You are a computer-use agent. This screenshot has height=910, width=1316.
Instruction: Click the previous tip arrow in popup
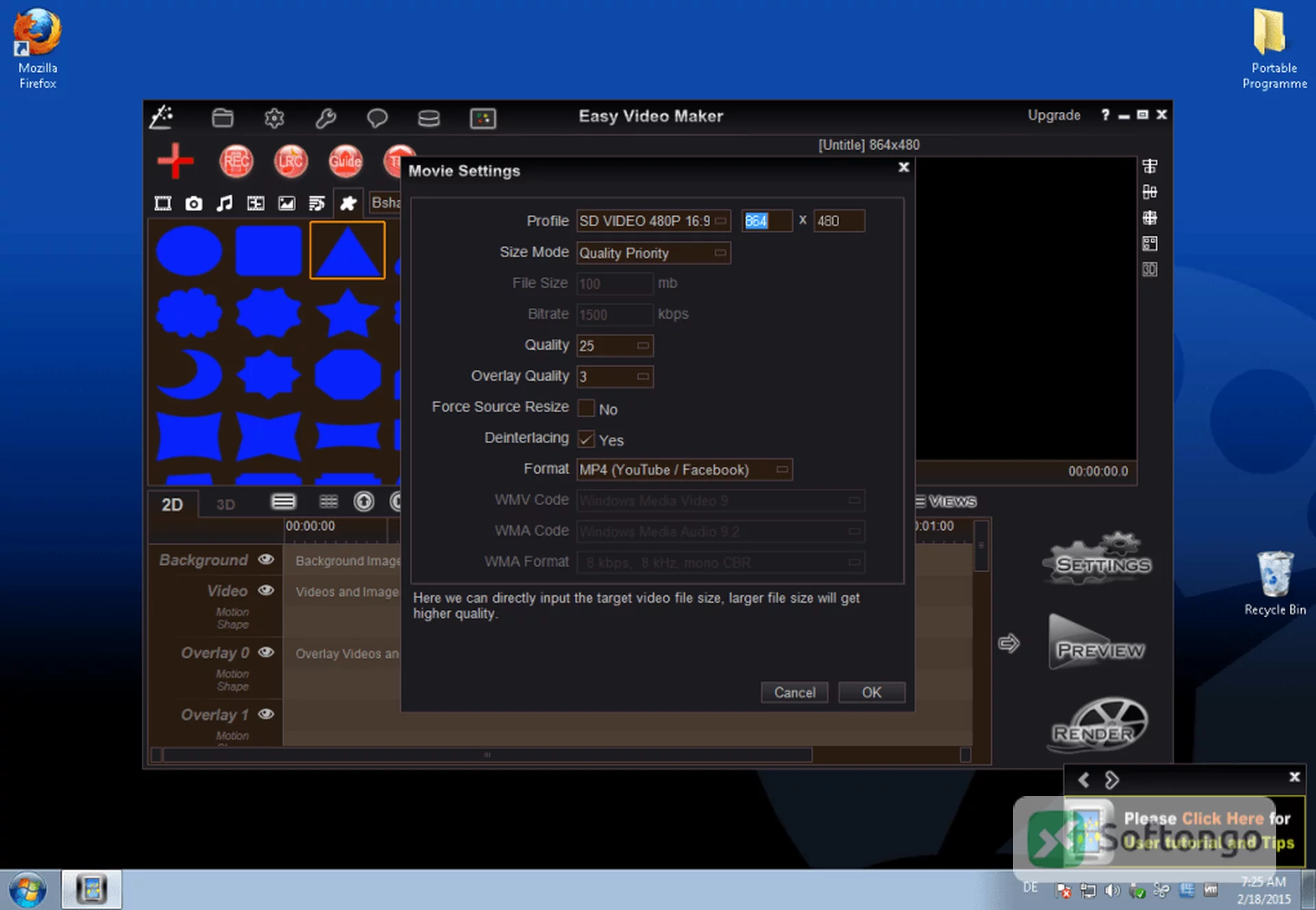point(1084,780)
